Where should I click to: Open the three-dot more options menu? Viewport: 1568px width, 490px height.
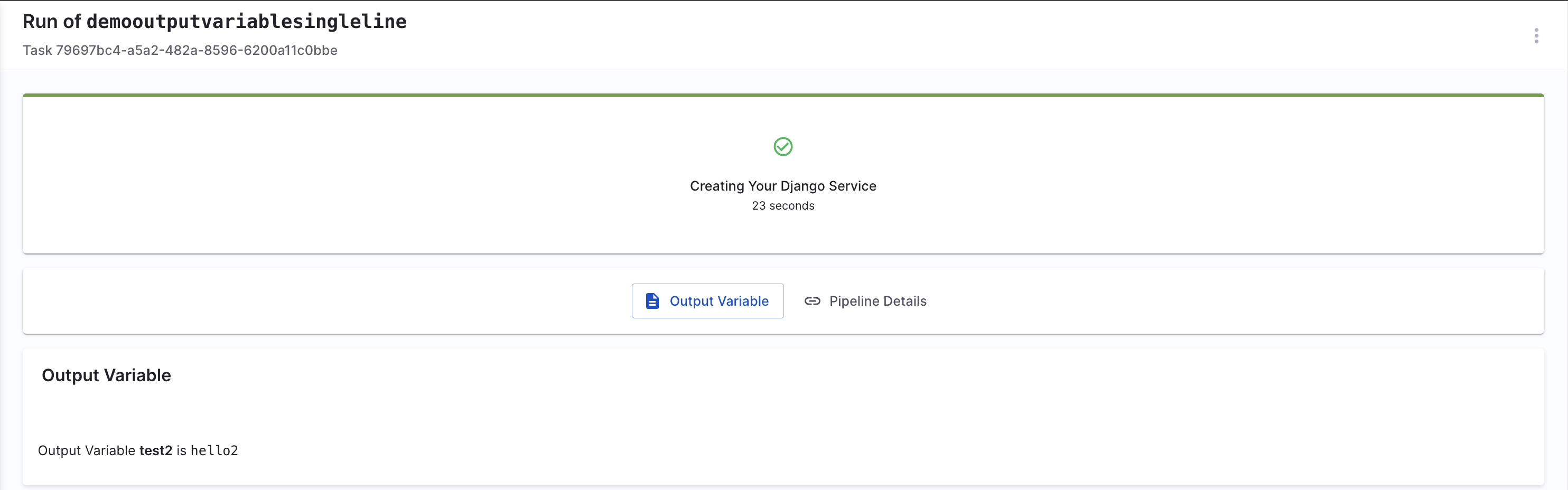tap(1536, 36)
